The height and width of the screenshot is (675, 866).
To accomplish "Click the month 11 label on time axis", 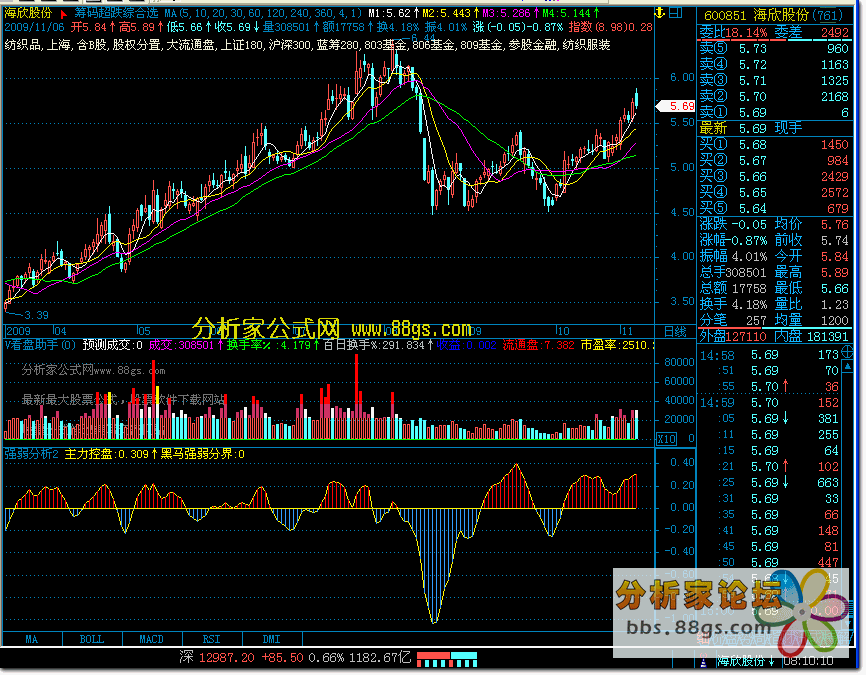I will point(626,331).
